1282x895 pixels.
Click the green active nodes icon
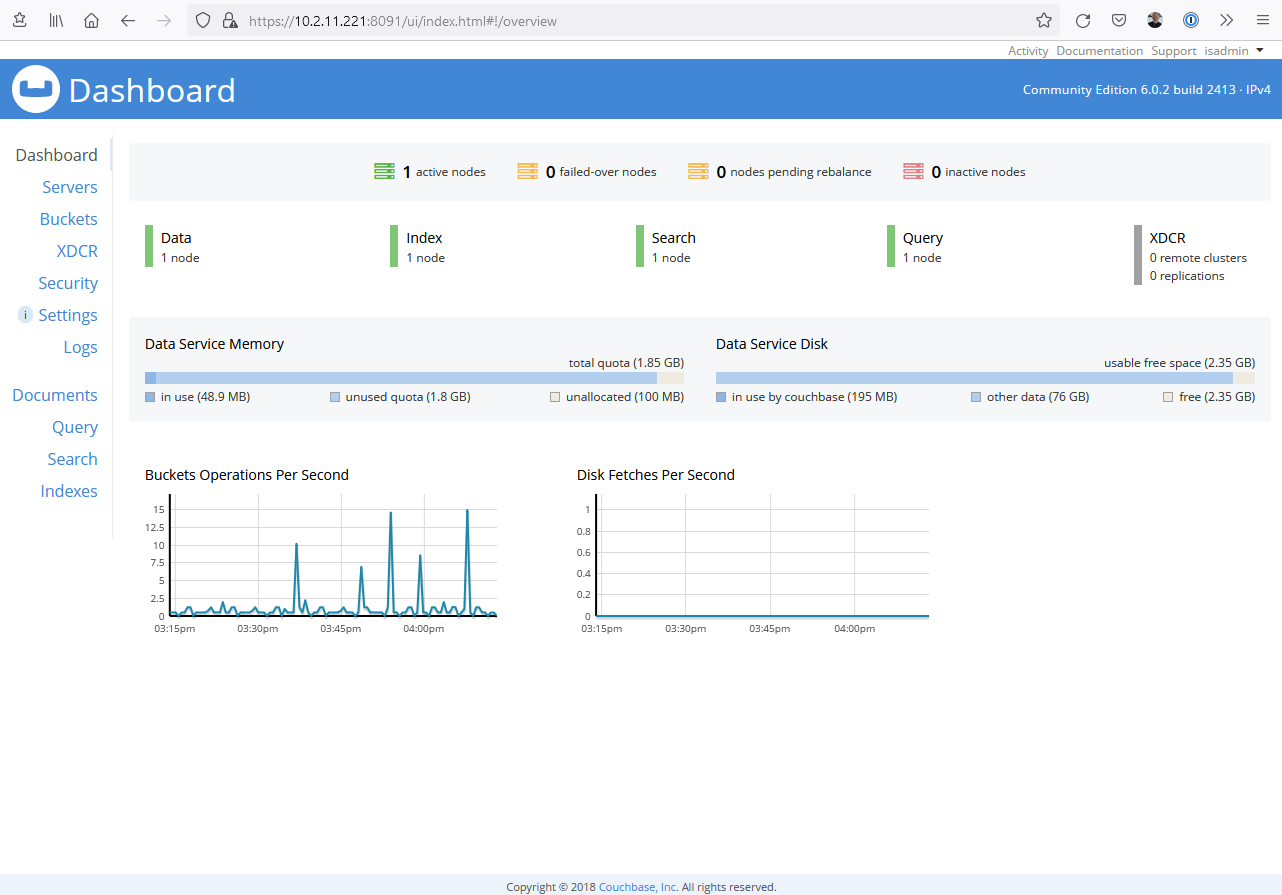click(384, 172)
